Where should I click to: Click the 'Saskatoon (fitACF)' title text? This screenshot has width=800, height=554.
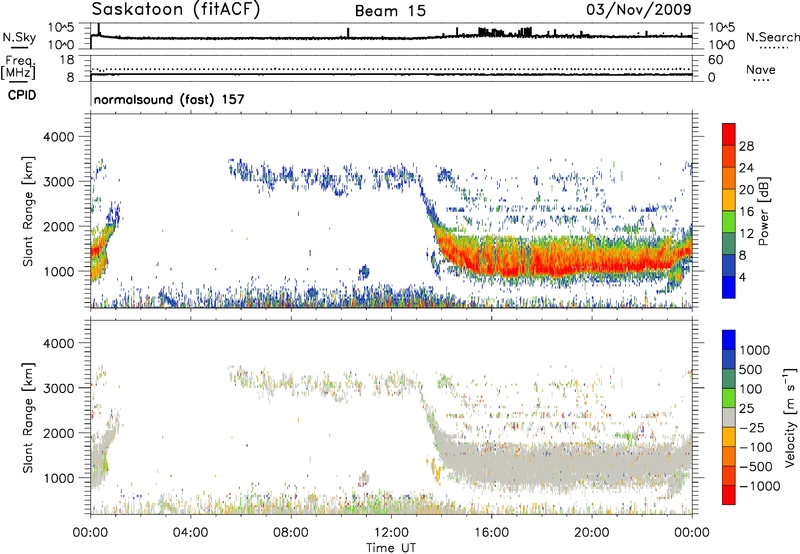176,10
